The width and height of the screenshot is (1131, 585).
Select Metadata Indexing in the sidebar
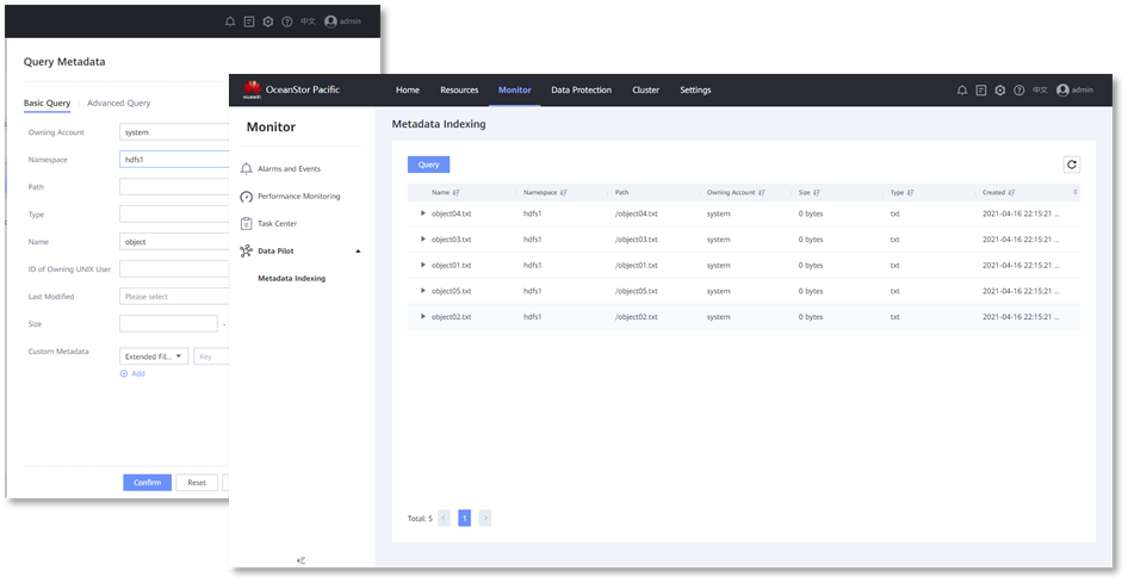[291, 278]
